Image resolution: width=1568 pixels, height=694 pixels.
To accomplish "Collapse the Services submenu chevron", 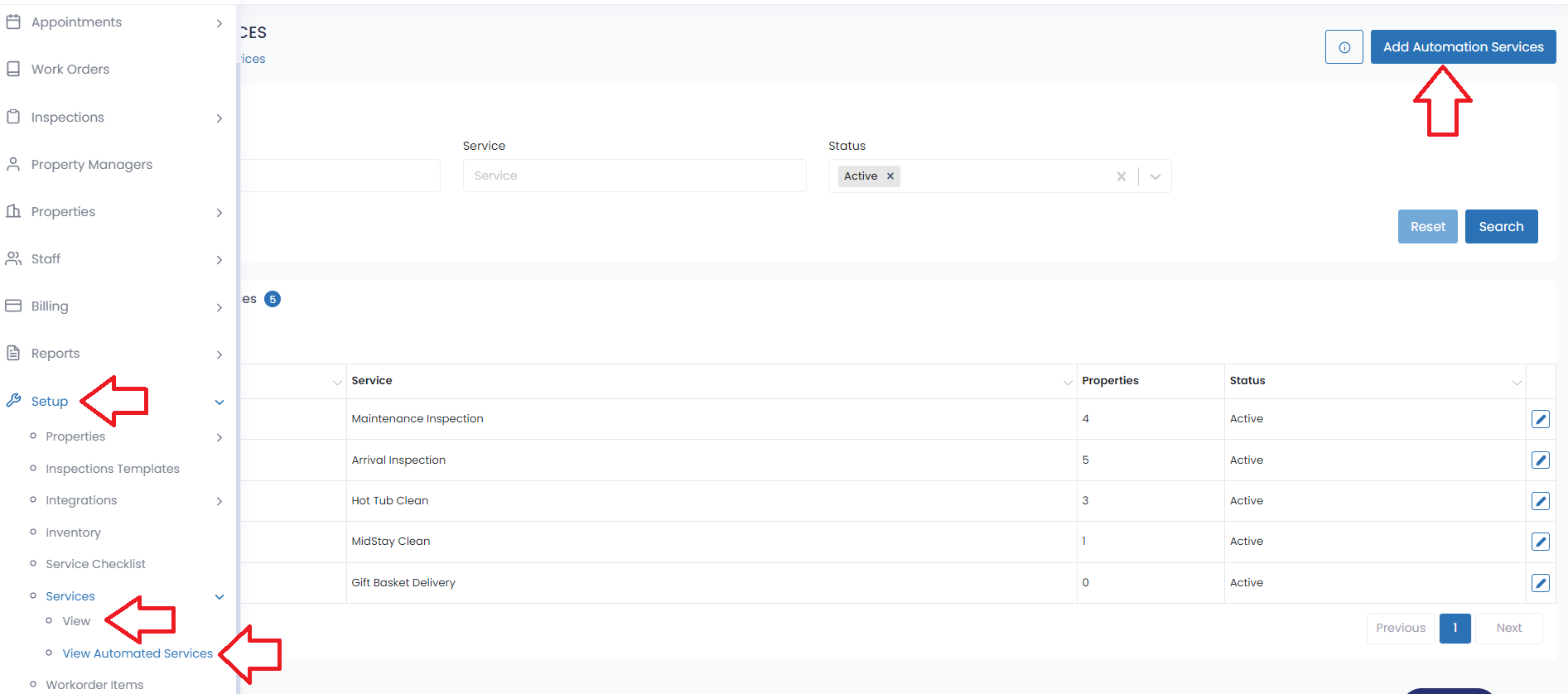I will 220,597.
